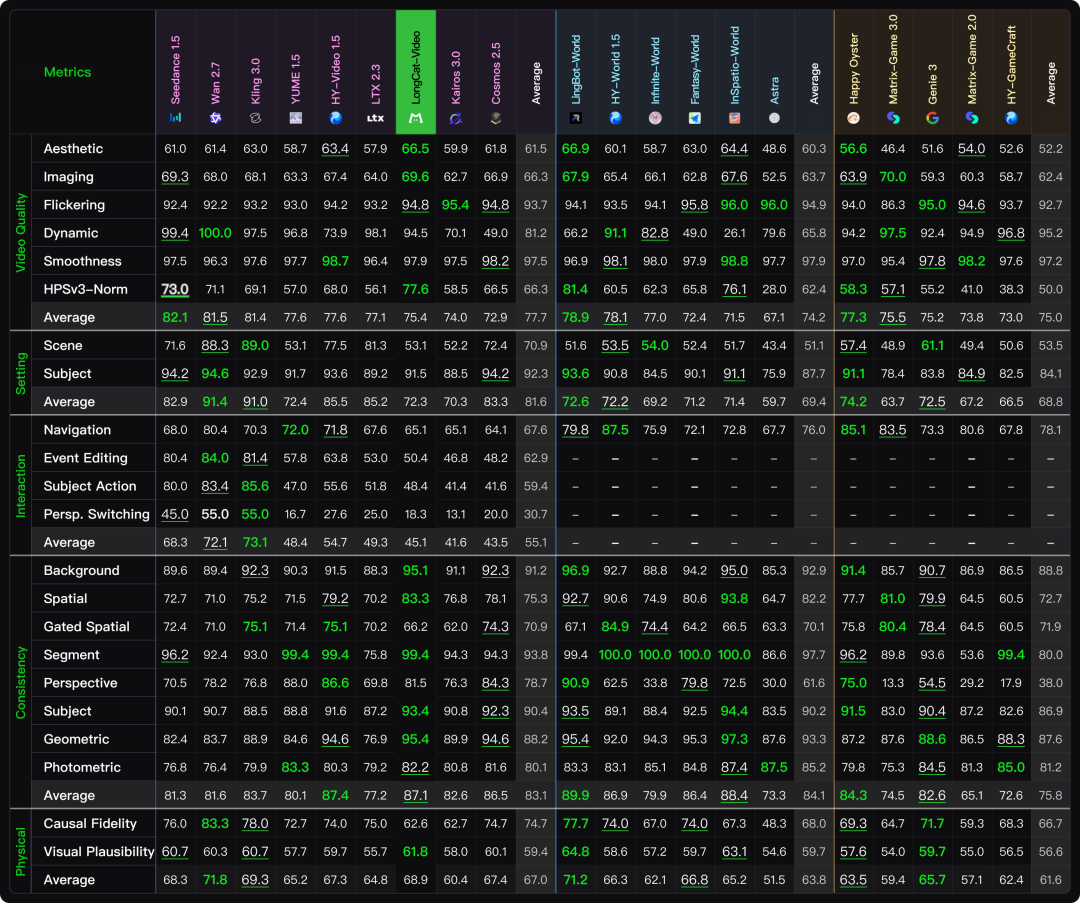
Task: Select LongCat-Video's Aesthetic score "66.5"
Action: pyautogui.click(x=415, y=149)
